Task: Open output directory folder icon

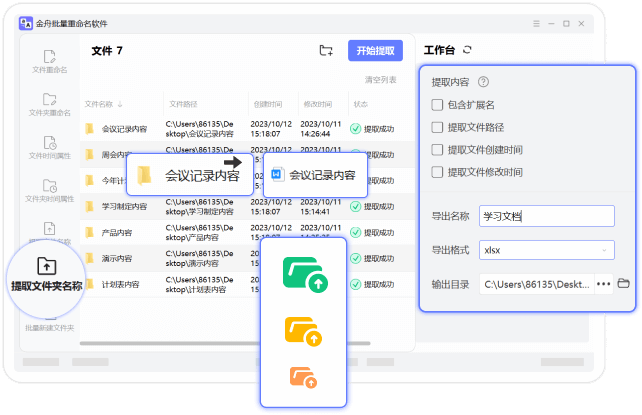Action: click(x=623, y=283)
